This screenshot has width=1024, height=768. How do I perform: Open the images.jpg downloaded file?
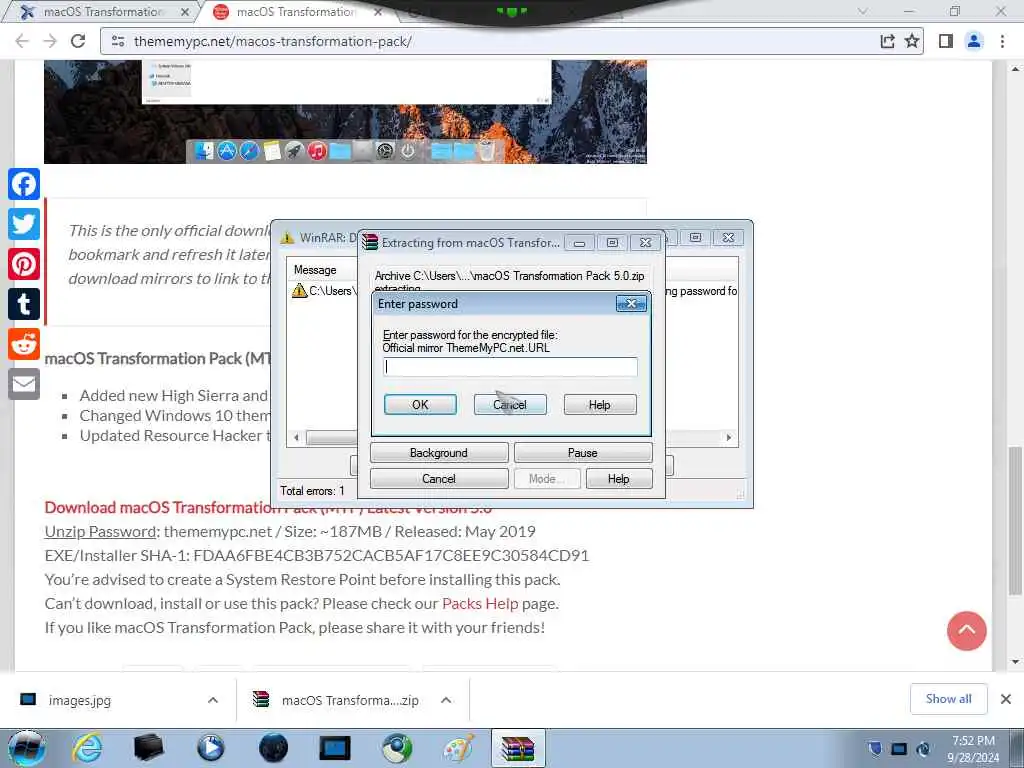click(79, 700)
